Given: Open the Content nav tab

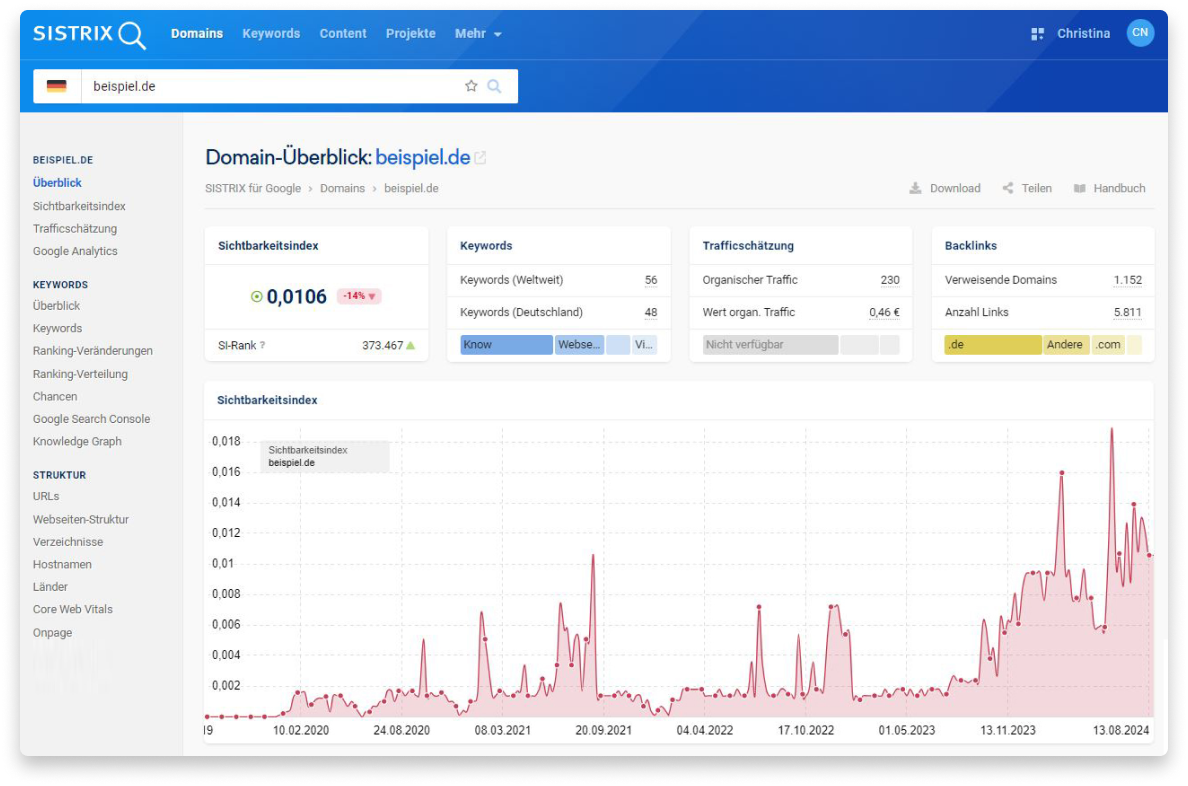Looking at the screenshot, I should tap(342, 34).
